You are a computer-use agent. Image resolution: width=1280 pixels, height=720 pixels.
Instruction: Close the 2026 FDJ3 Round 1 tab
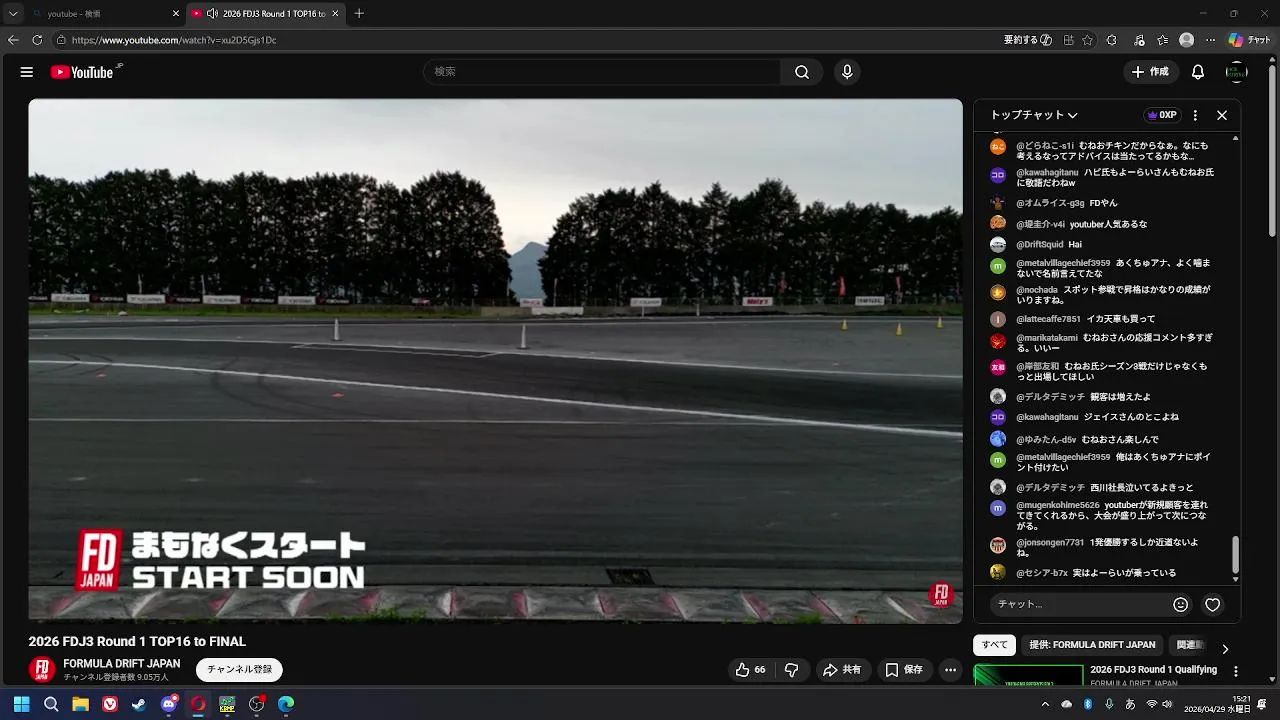(335, 14)
